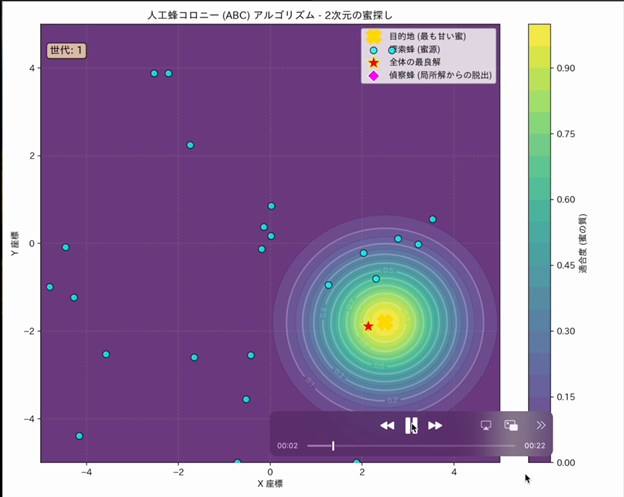
Task: Expand more player controls with double chevron
Action: (541, 425)
